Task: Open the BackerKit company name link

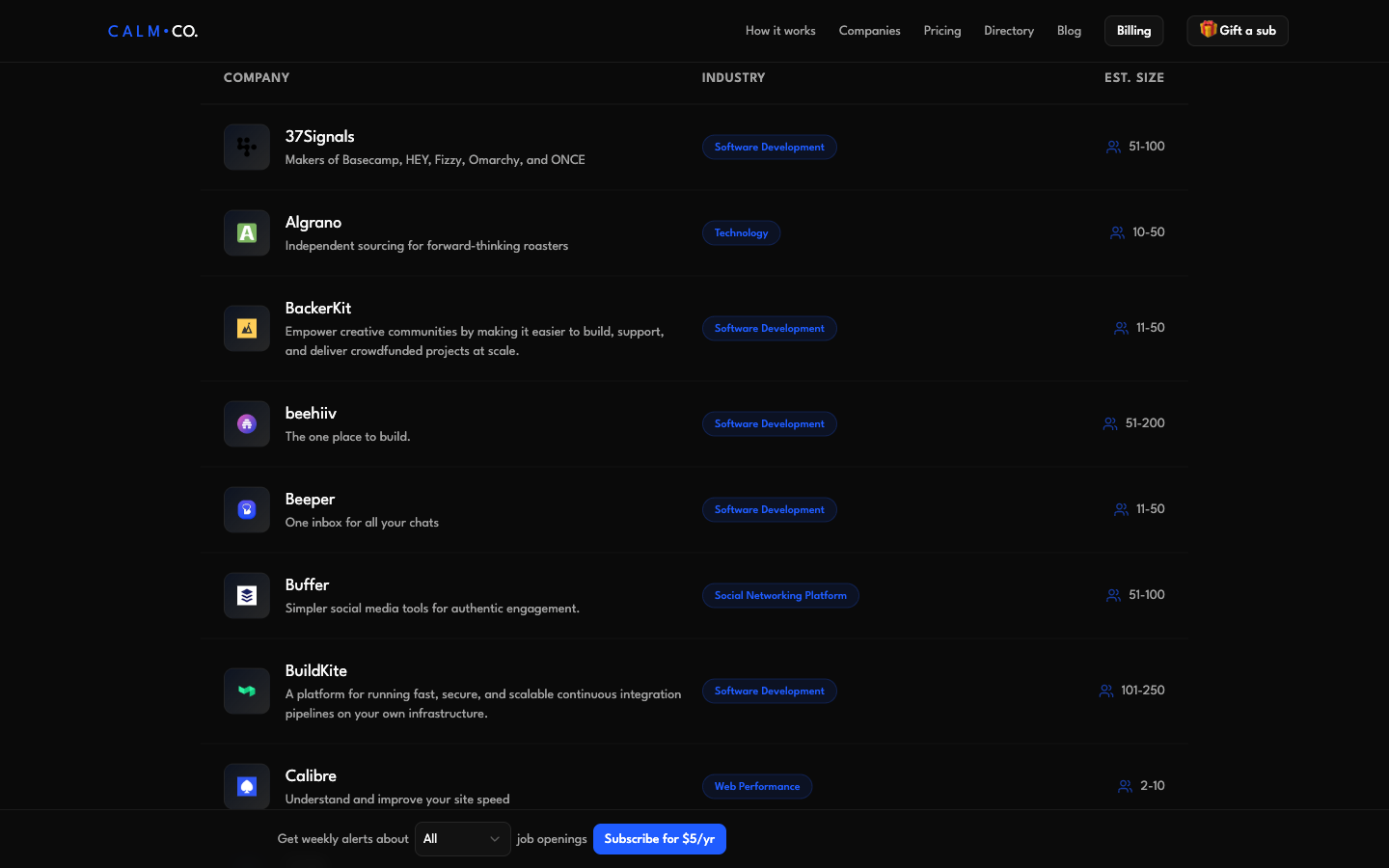Action: [x=318, y=308]
